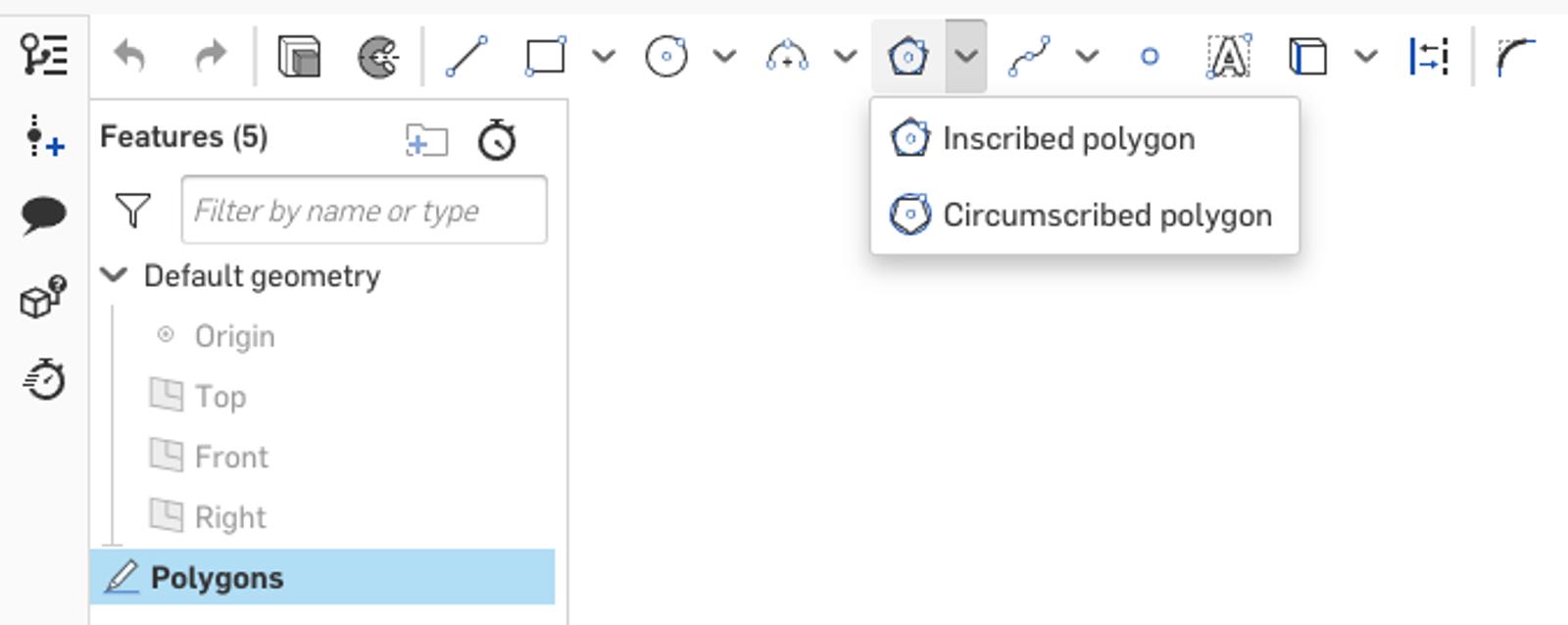Click the add folder icon in Features

point(426,140)
